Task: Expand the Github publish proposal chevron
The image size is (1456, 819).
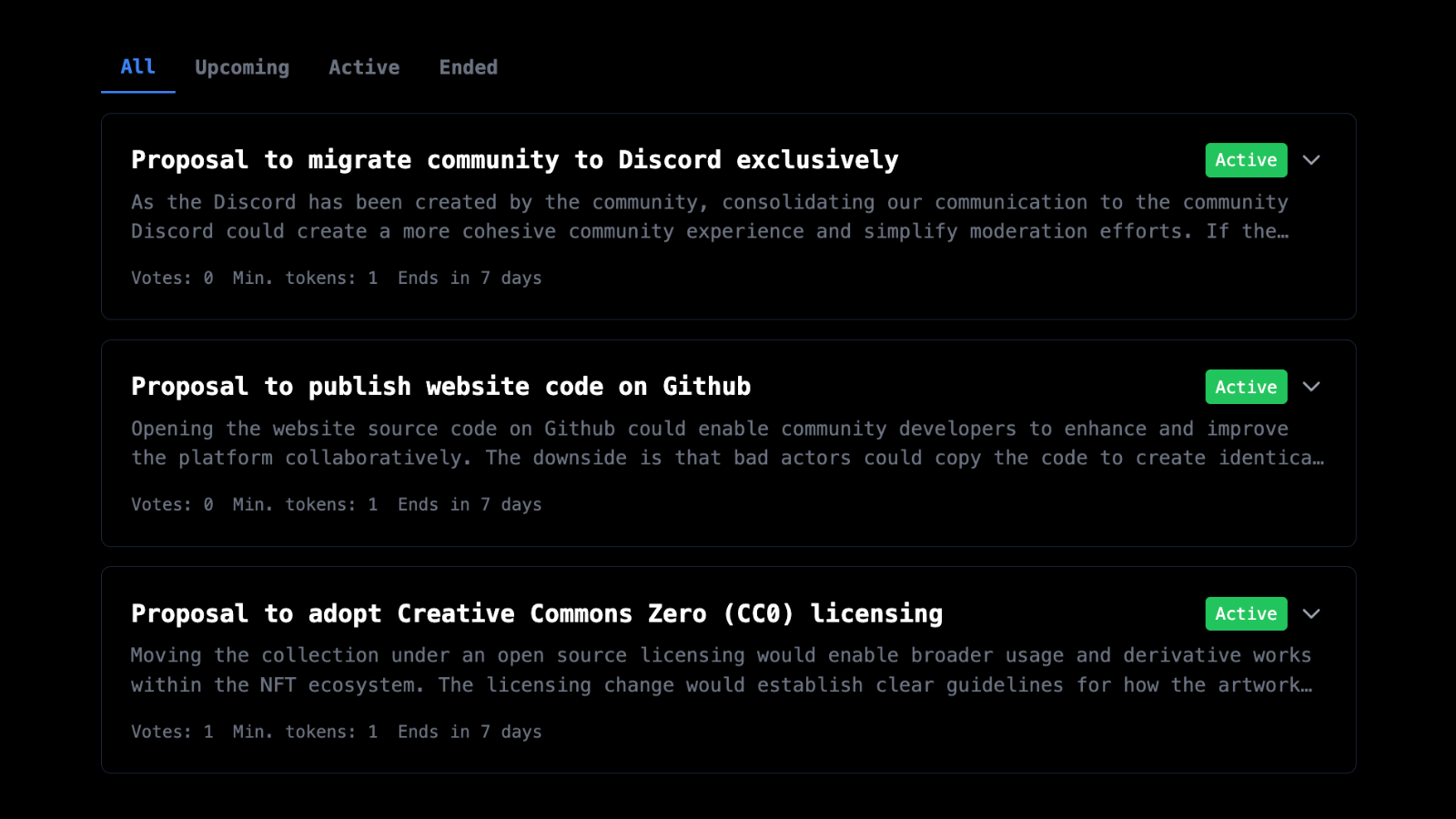Action: (1311, 387)
